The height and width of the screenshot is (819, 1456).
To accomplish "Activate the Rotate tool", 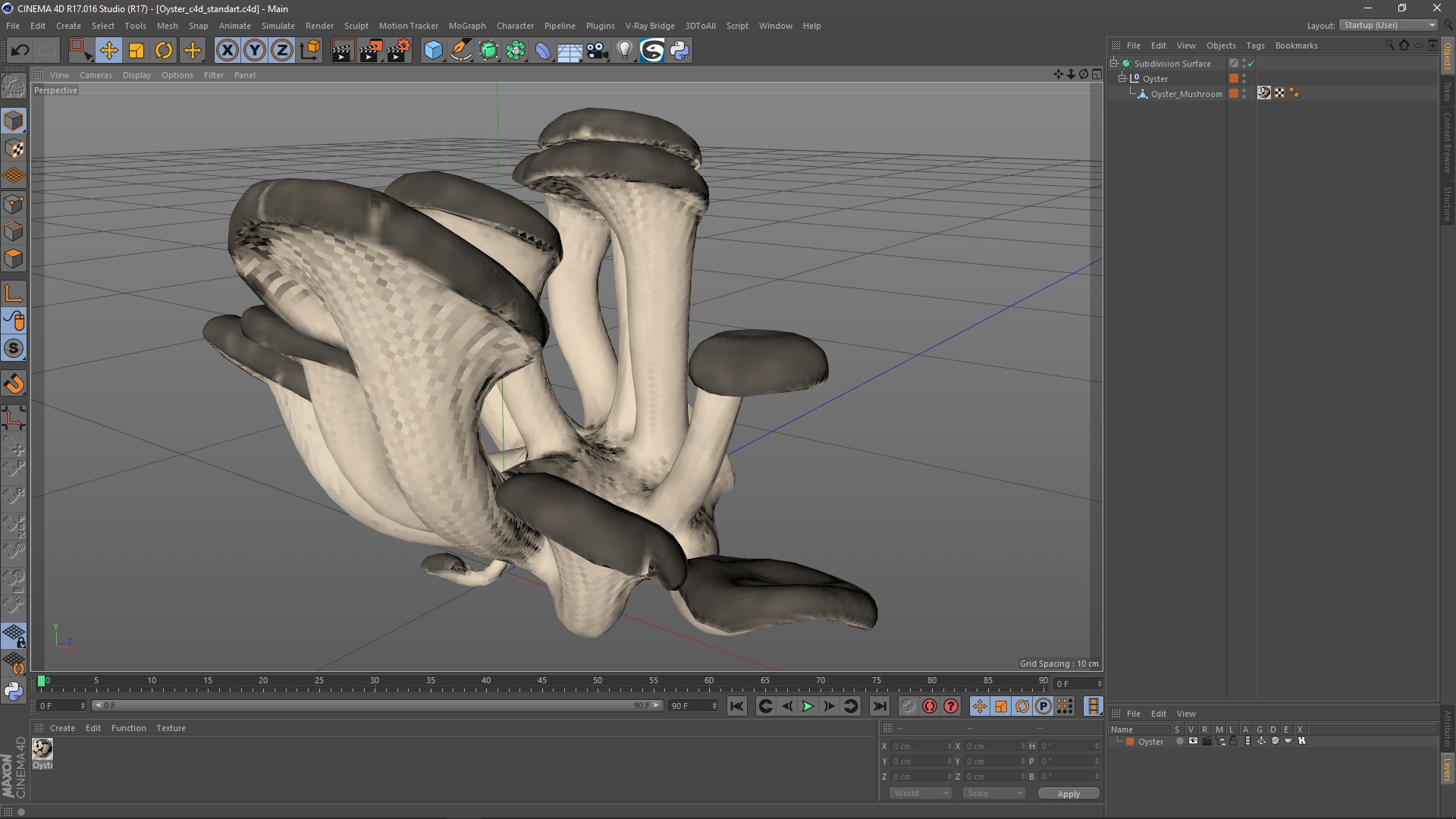I will [x=164, y=51].
